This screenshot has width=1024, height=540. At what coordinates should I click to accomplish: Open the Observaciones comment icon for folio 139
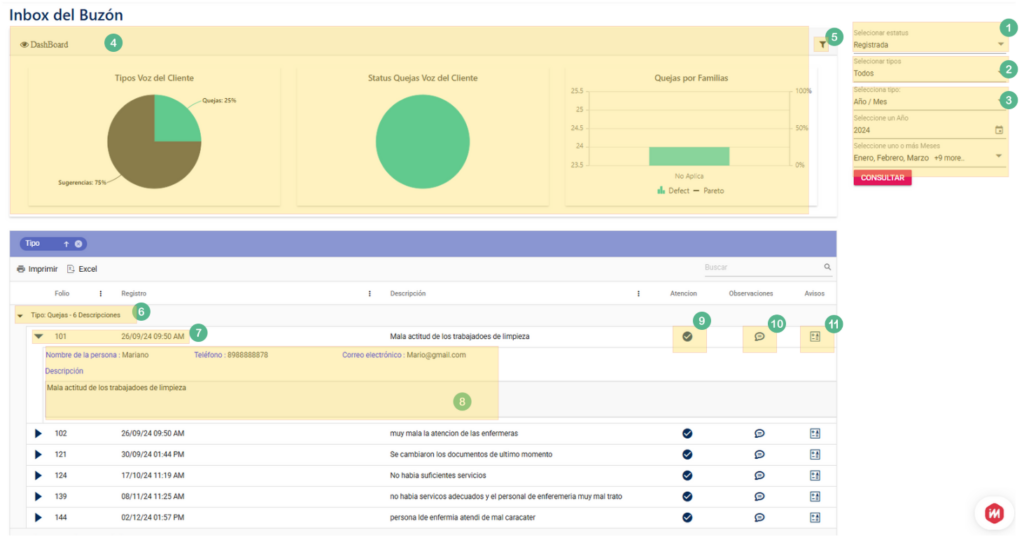(x=760, y=497)
